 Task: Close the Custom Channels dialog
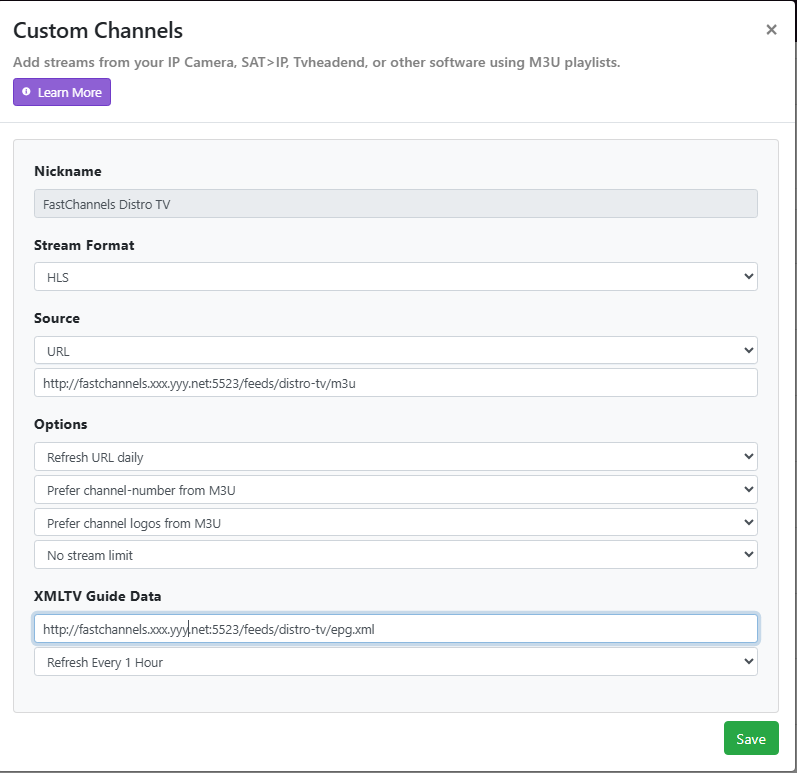coord(771,30)
